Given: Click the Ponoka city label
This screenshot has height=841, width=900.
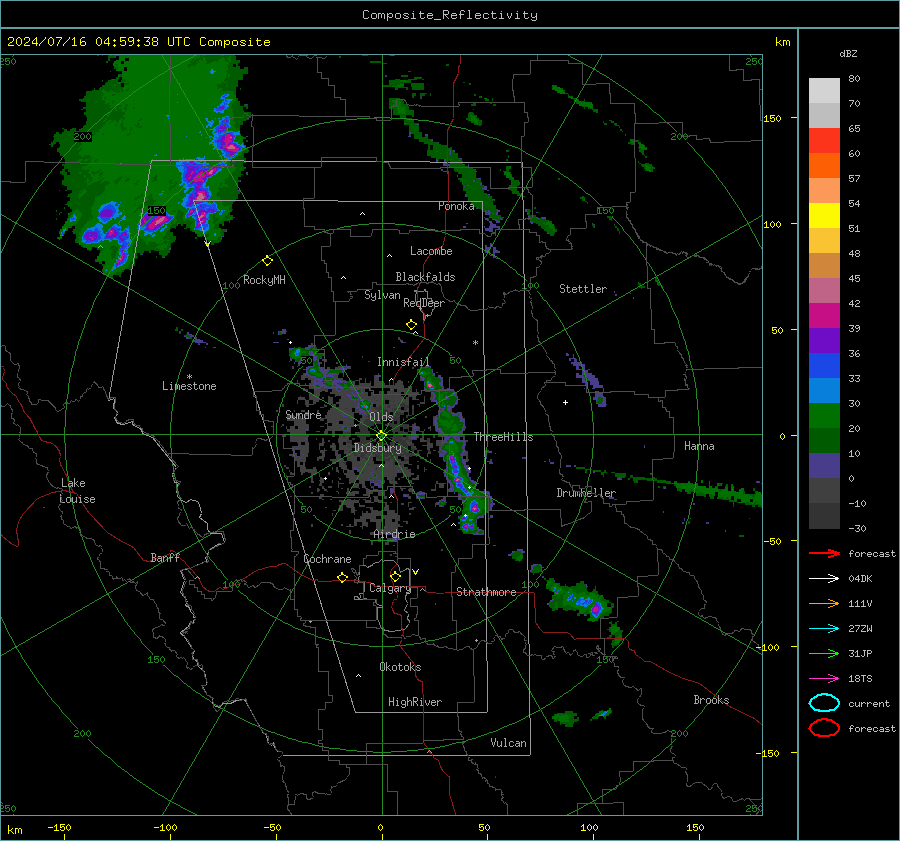Looking at the screenshot, I should point(456,206).
